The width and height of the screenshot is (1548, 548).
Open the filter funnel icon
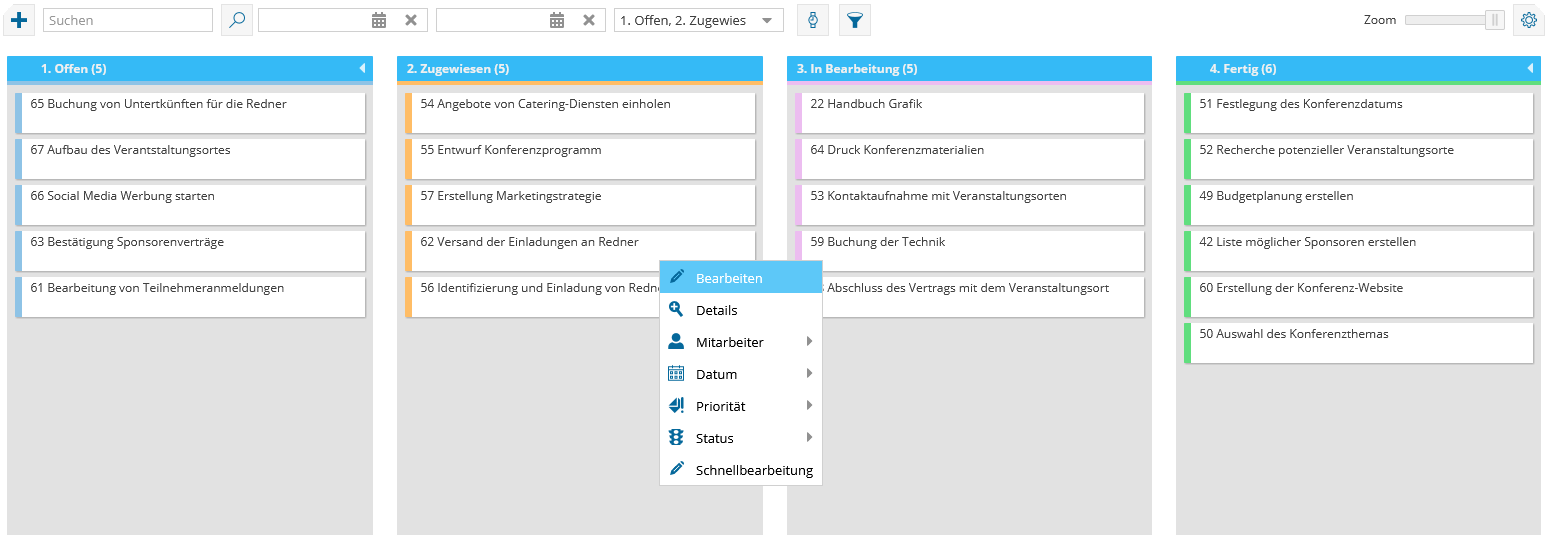[x=854, y=20]
